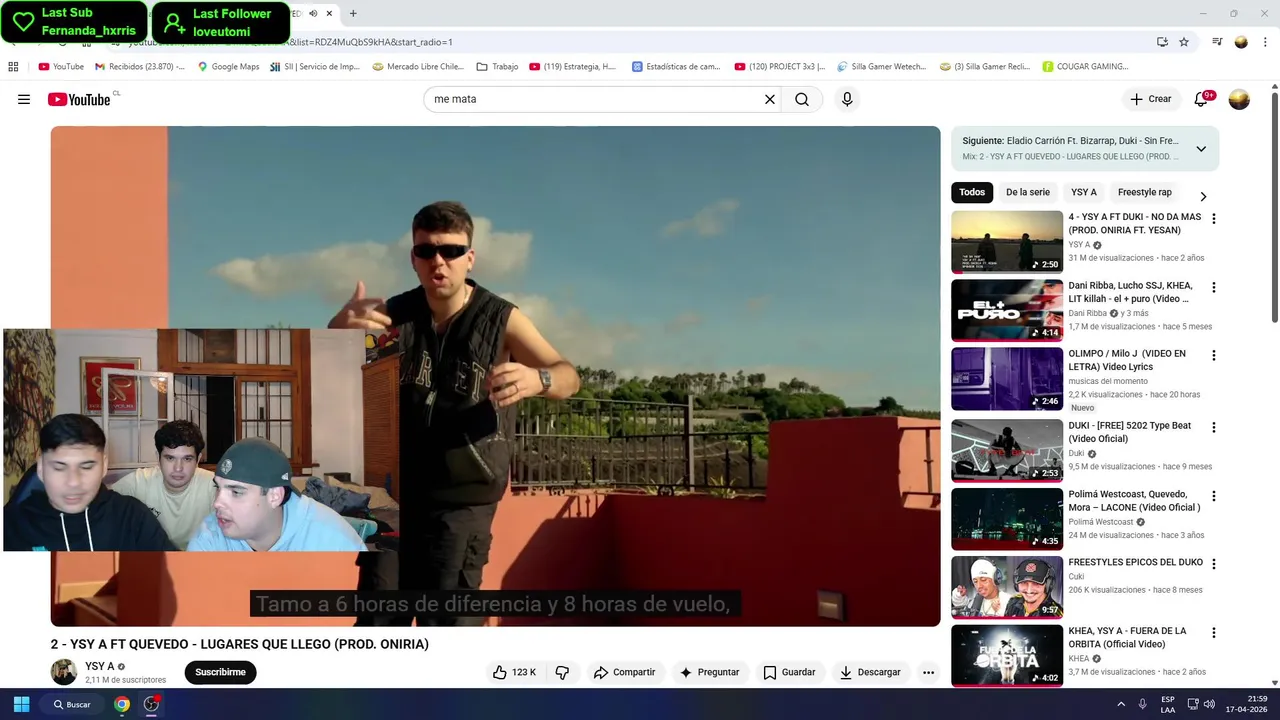1280x720 pixels.
Task: Submit search with the magnifier button
Action: pos(802,99)
